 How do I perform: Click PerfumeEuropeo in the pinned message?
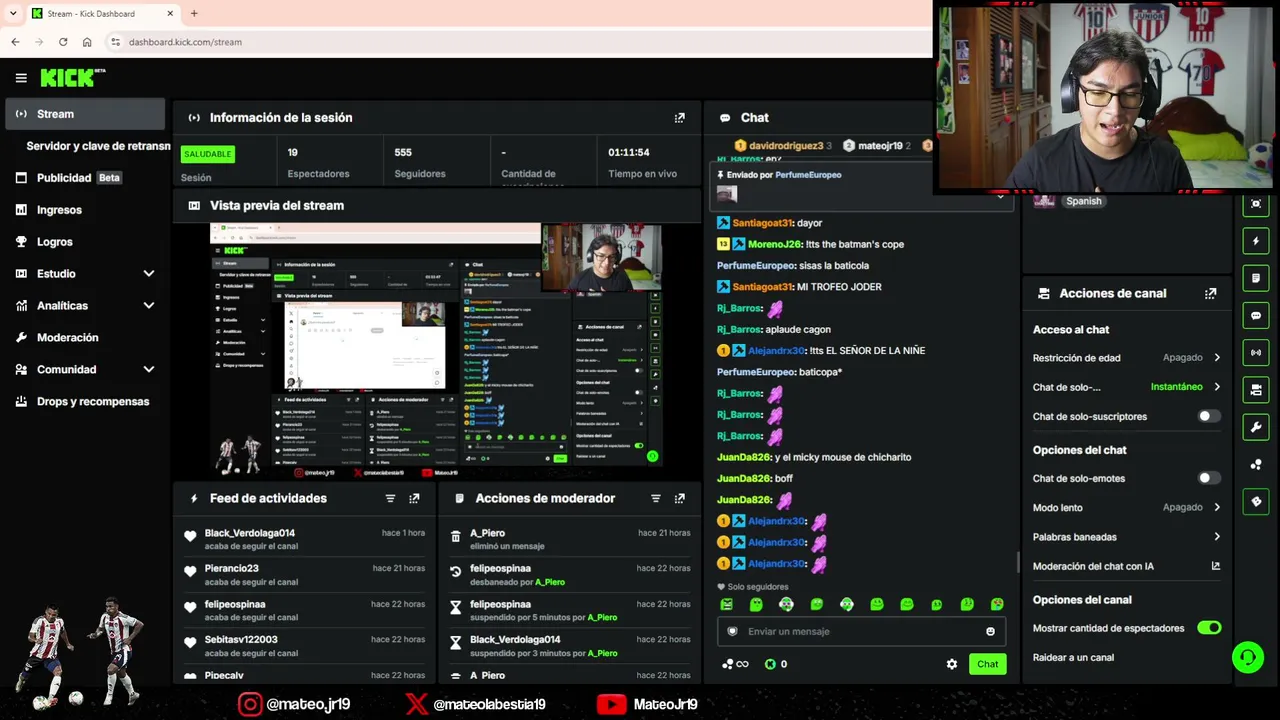click(808, 175)
